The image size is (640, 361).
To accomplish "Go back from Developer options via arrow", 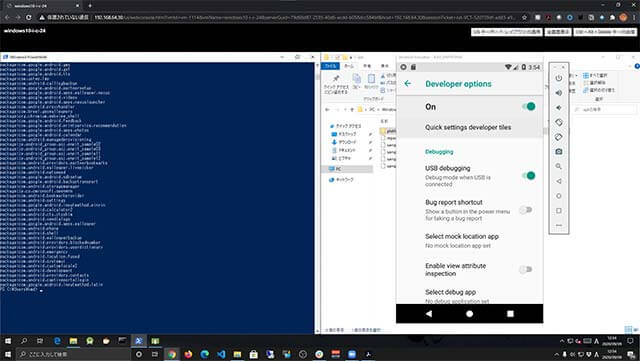I will click(x=407, y=83).
